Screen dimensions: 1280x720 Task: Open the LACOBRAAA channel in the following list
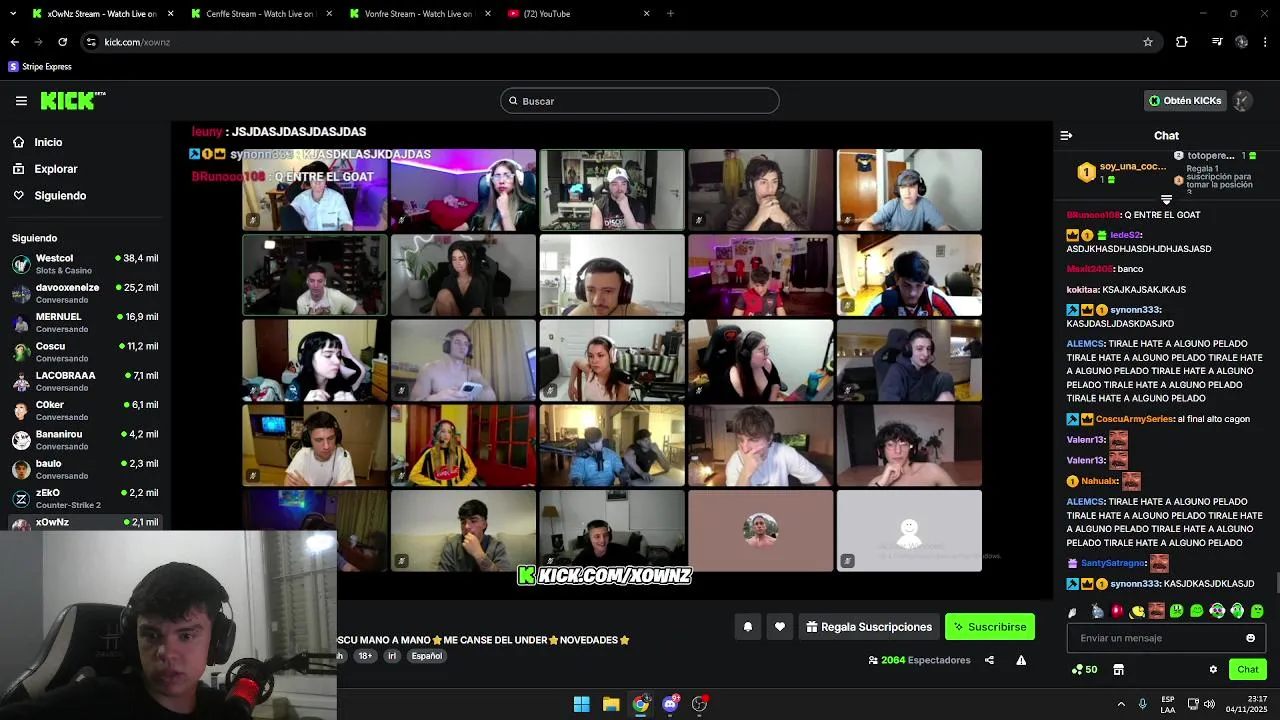pyautogui.click(x=85, y=381)
